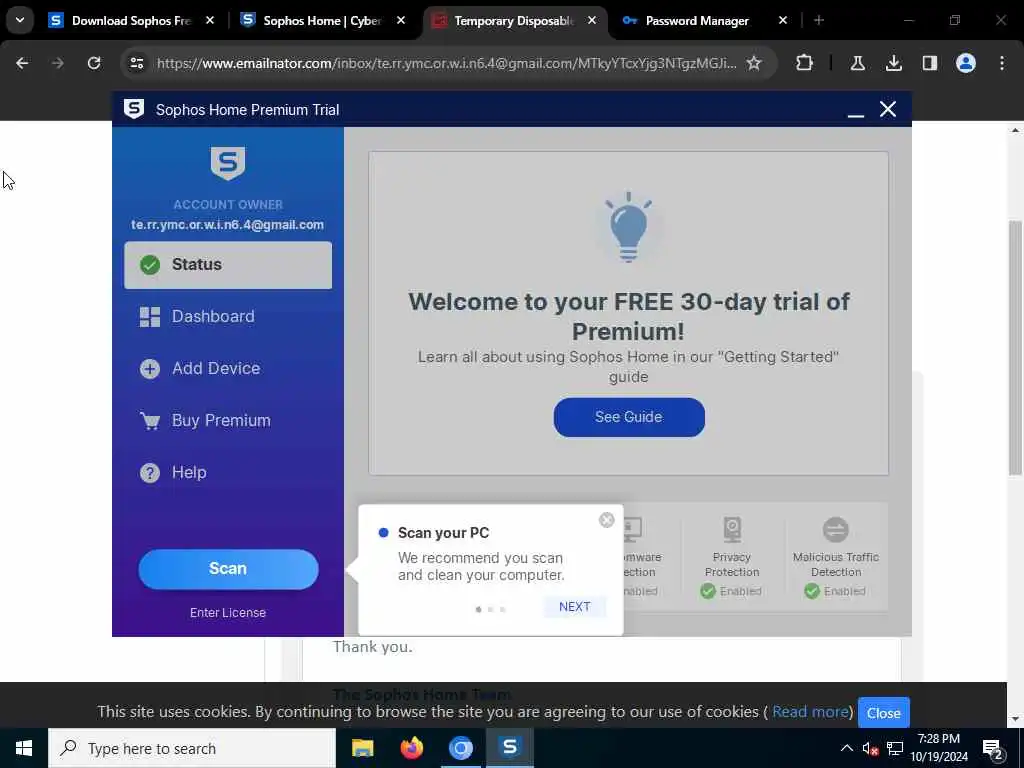The image size is (1024, 768).
Task: Click the Help question mark icon
Action: point(150,472)
